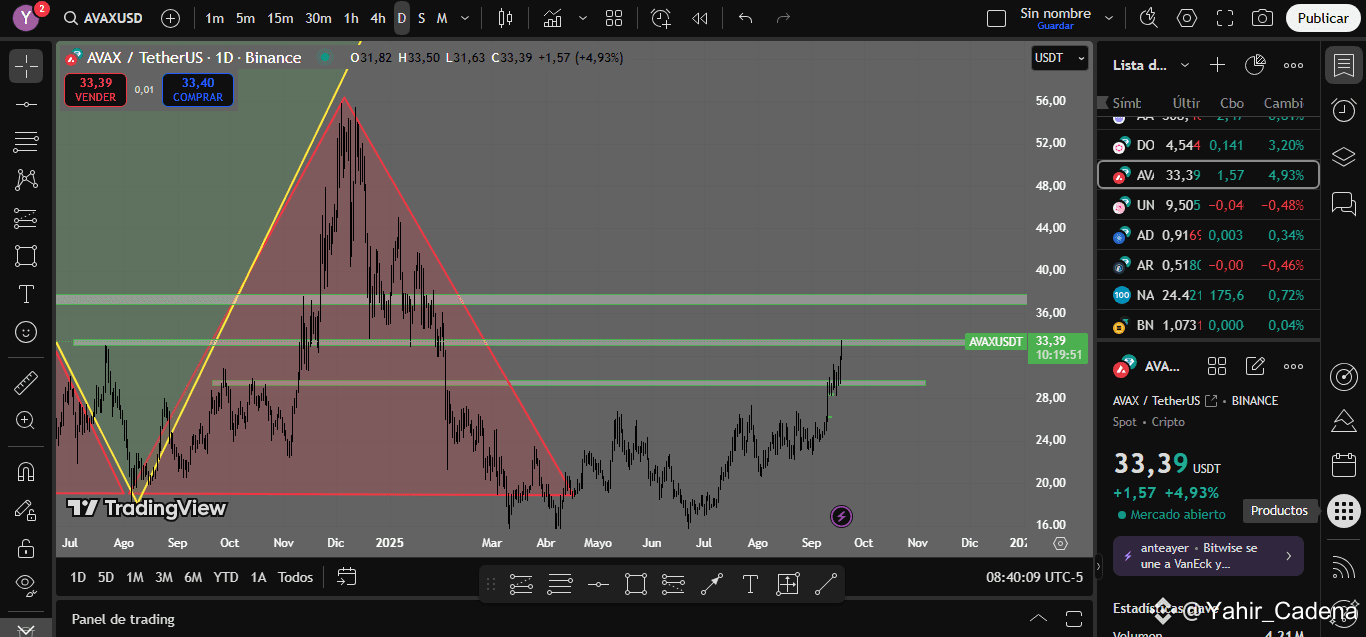The image size is (1366, 637).
Task: Open the bar replay tool
Action: [x=700, y=18]
